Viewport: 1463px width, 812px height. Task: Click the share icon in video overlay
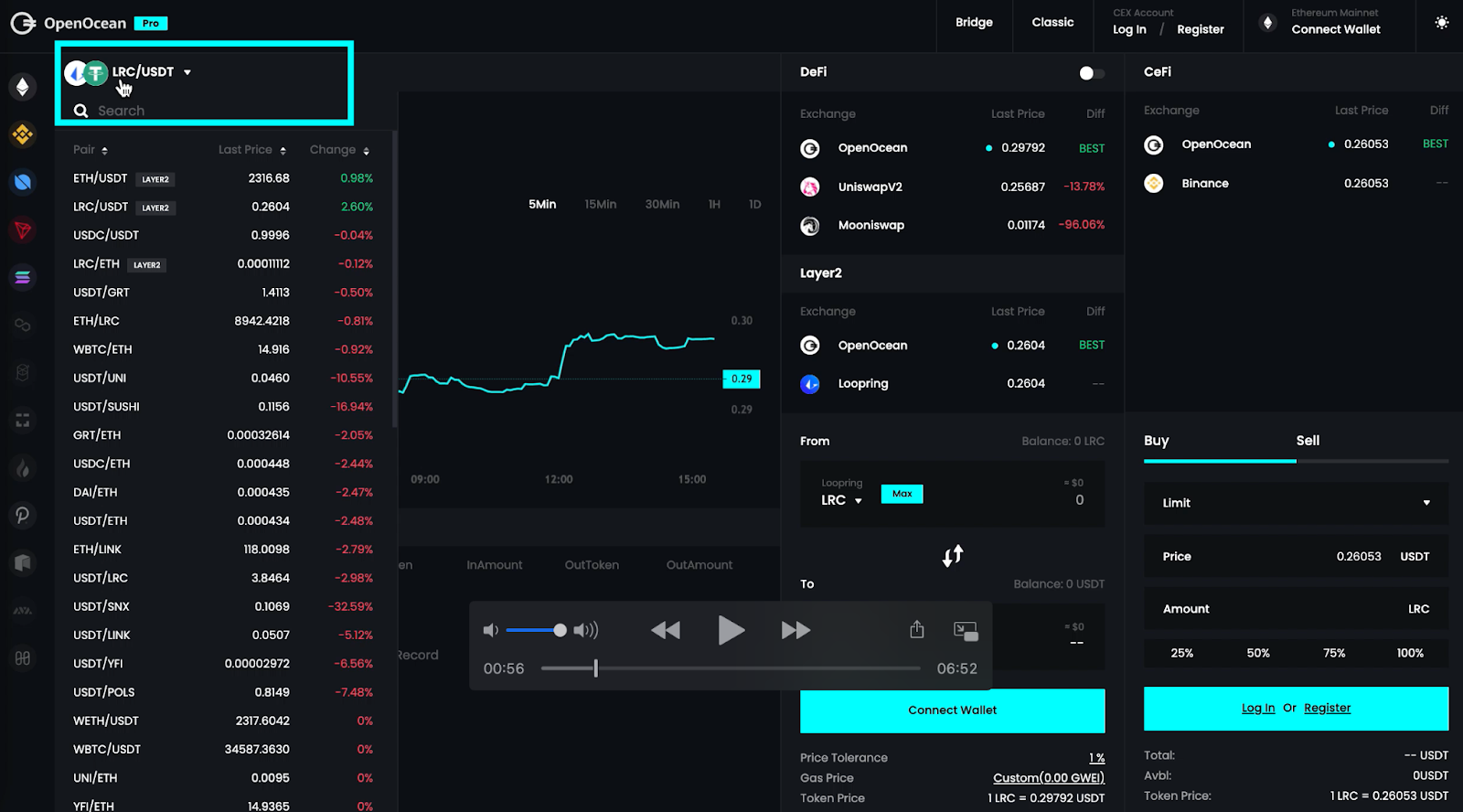tap(917, 629)
